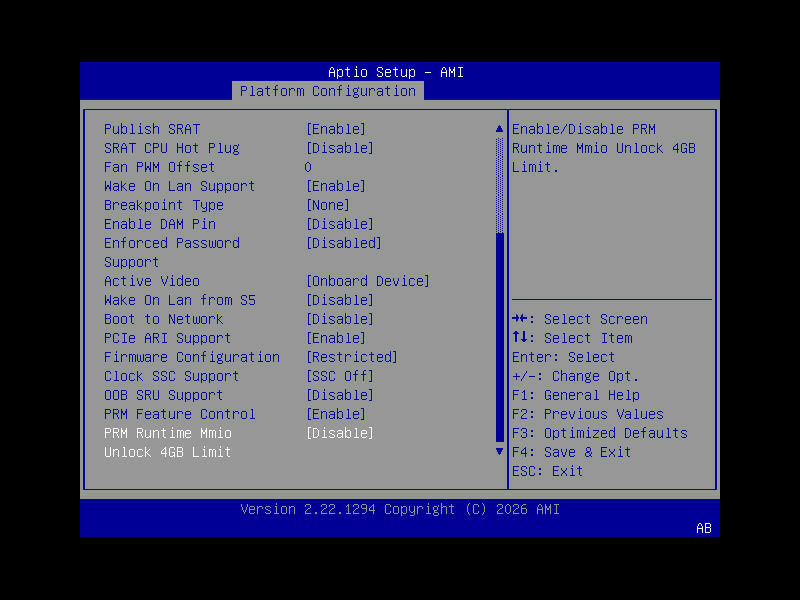Change Clock SSC Support [SSC Off] value
The image size is (800, 600).
point(340,376)
